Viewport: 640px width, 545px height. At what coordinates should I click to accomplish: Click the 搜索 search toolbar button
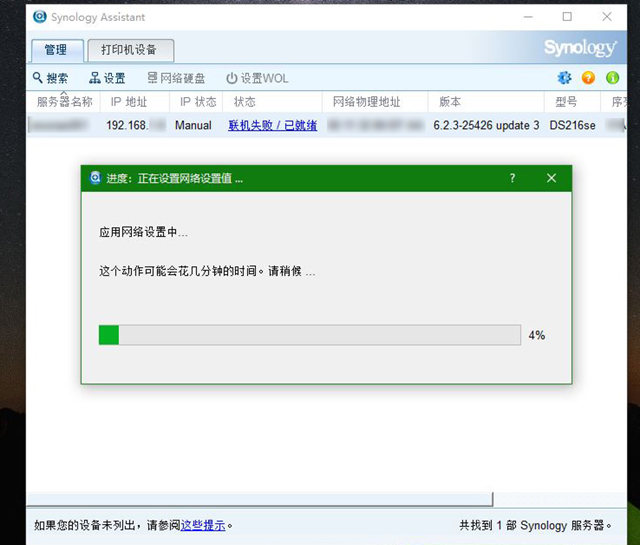[x=51, y=78]
